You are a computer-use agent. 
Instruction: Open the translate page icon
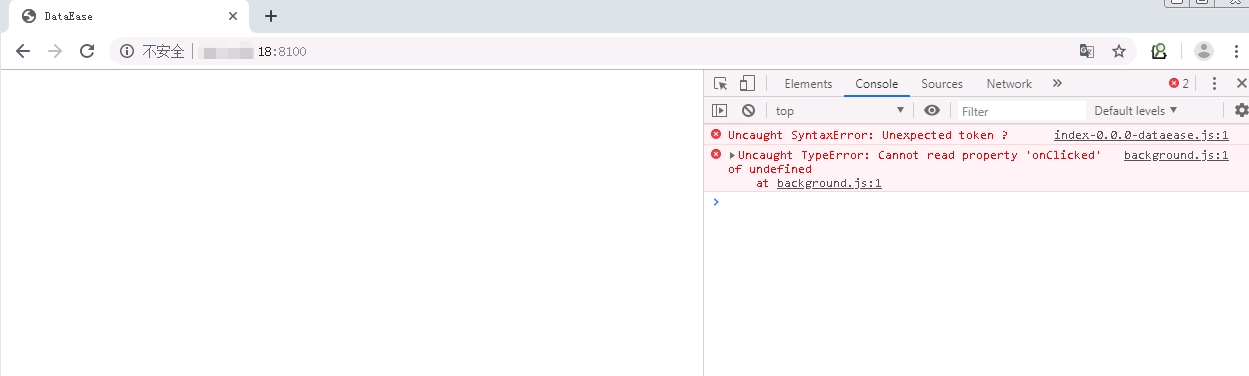point(1087,51)
